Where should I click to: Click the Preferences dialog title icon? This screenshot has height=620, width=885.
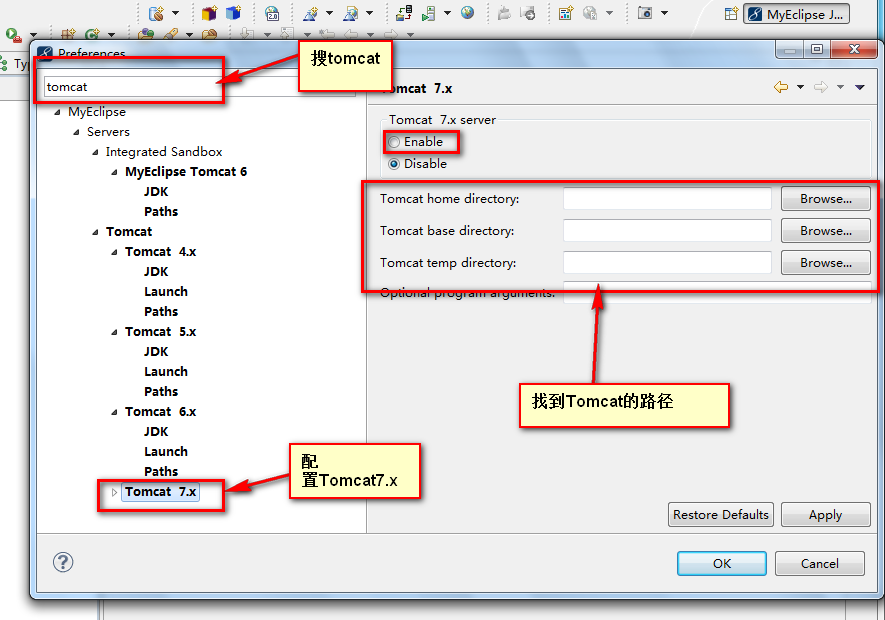pos(45,53)
